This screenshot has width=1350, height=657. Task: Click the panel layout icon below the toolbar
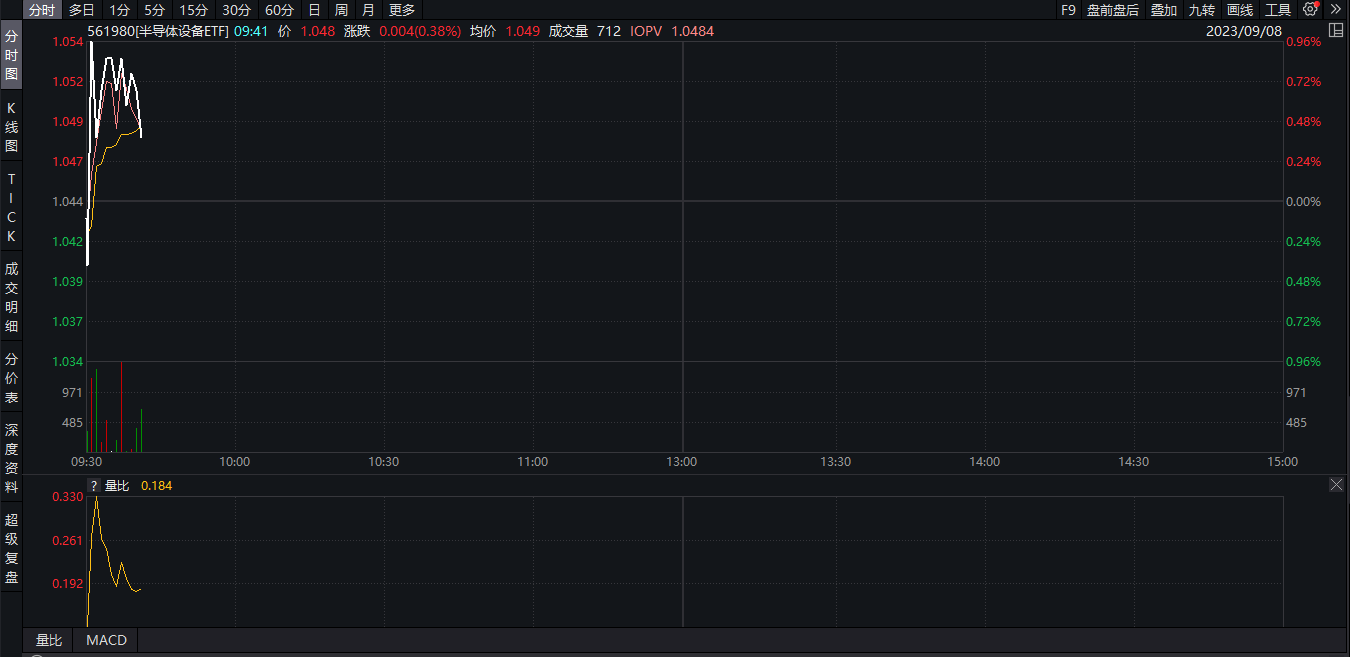coord(1337,31)
